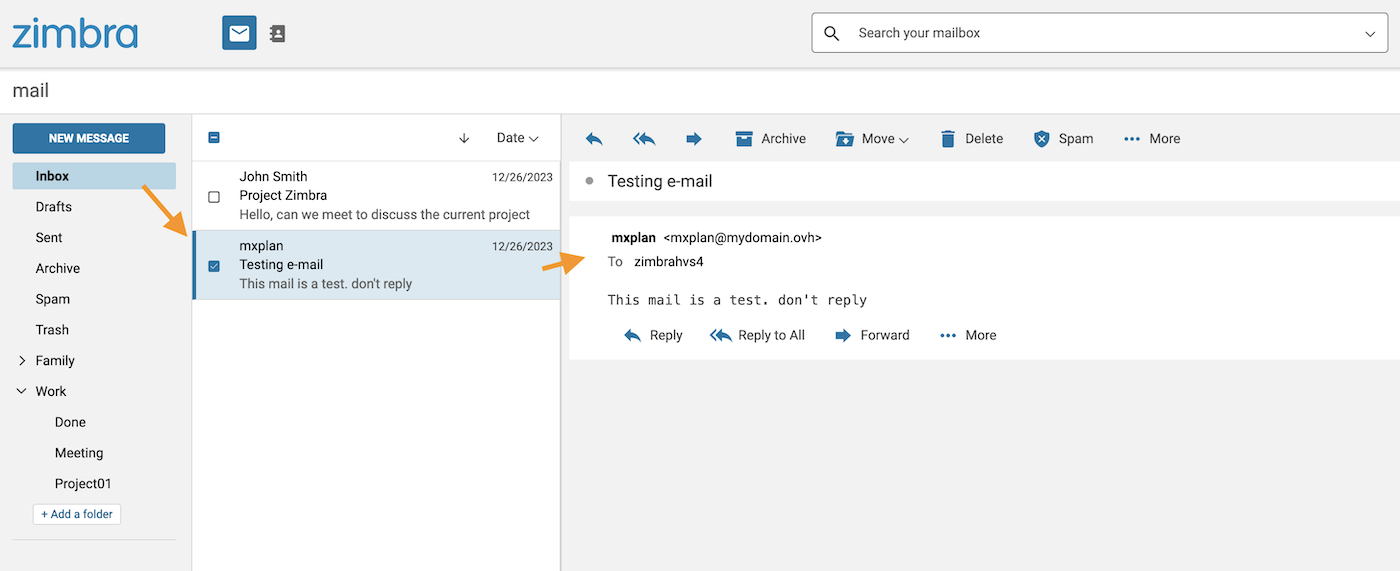Mark the message as Spam

1063,139
